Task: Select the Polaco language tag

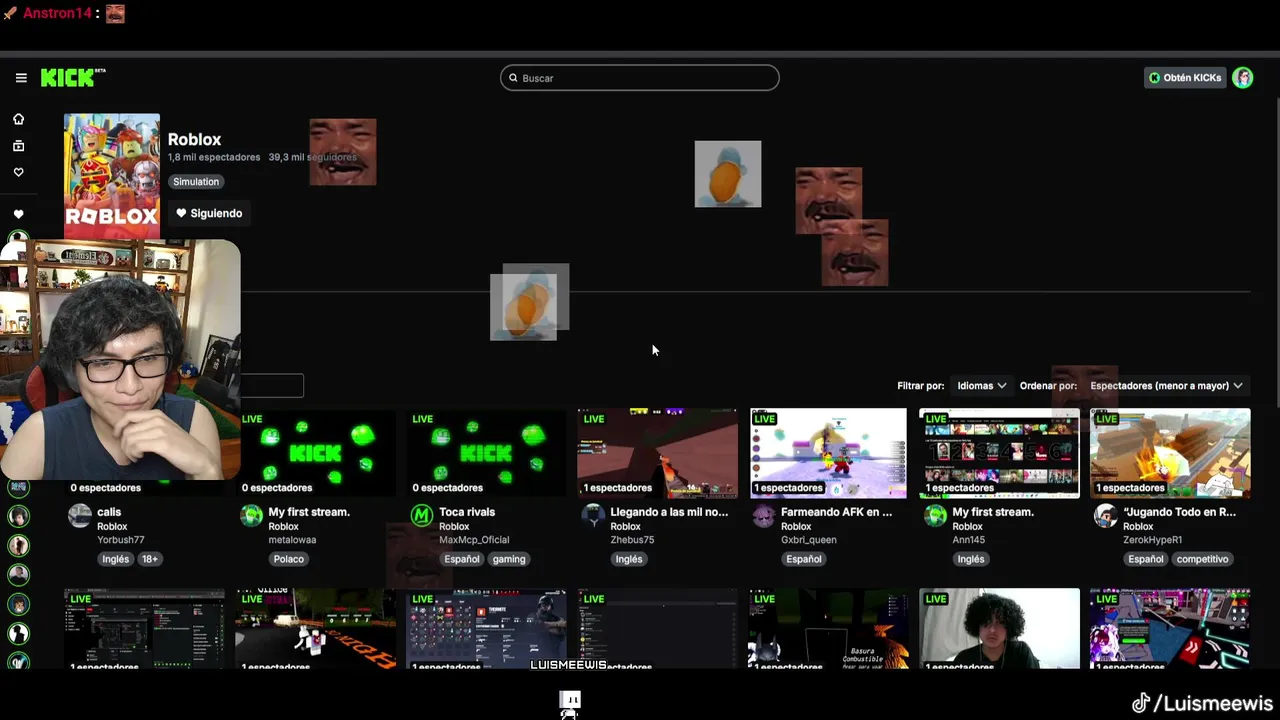Action: (289, 559)
